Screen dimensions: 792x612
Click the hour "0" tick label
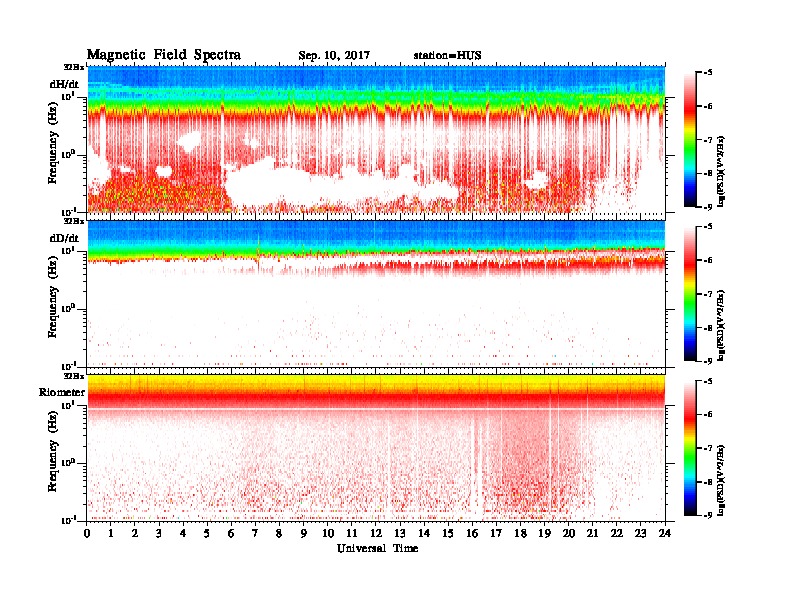coord(87,533)
